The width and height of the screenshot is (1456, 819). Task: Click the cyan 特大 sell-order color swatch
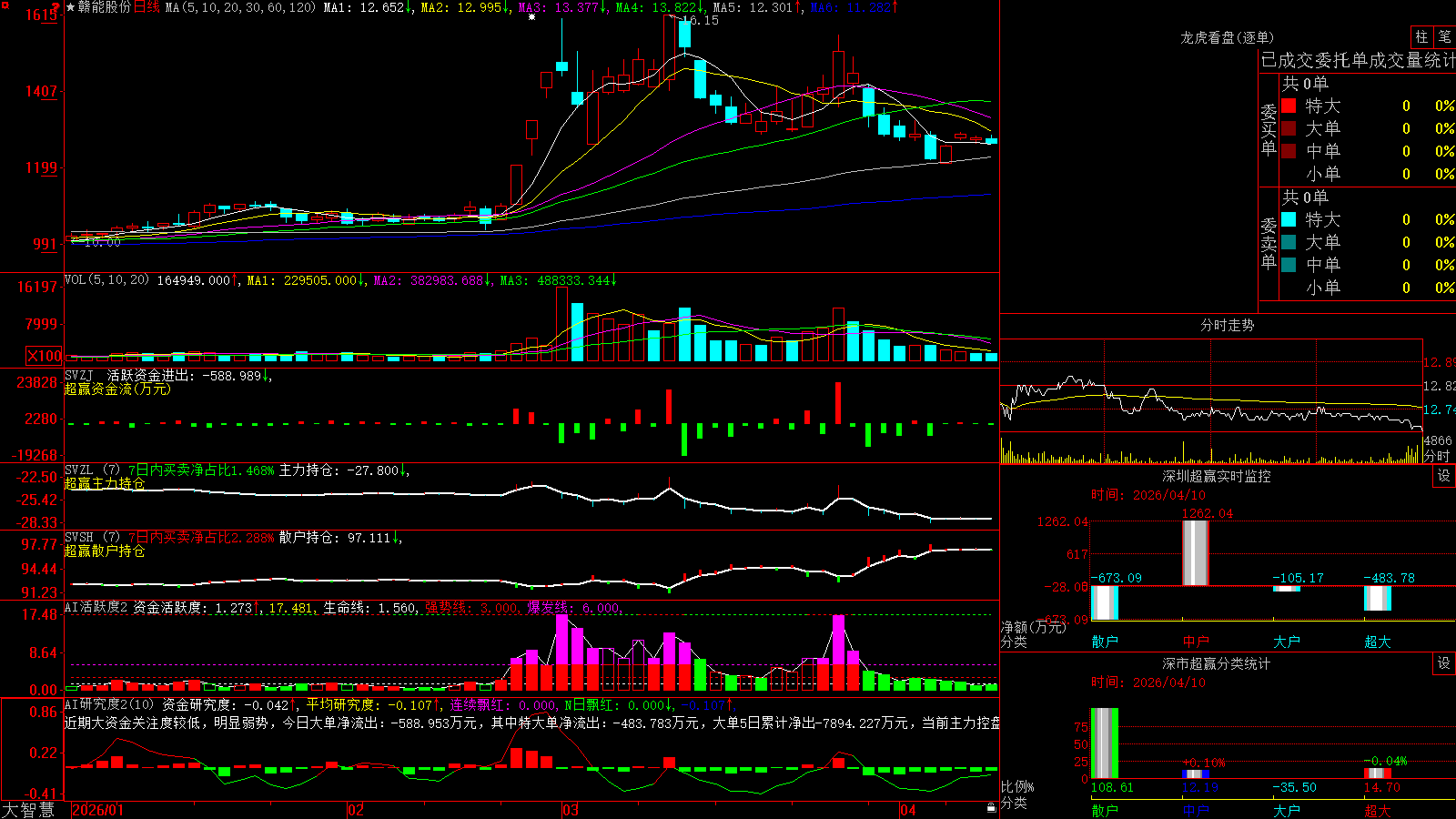1289,219
